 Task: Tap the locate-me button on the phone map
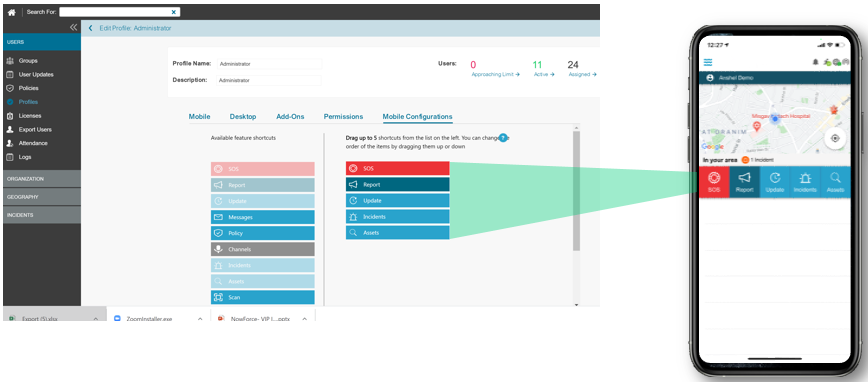pos(835,138)
